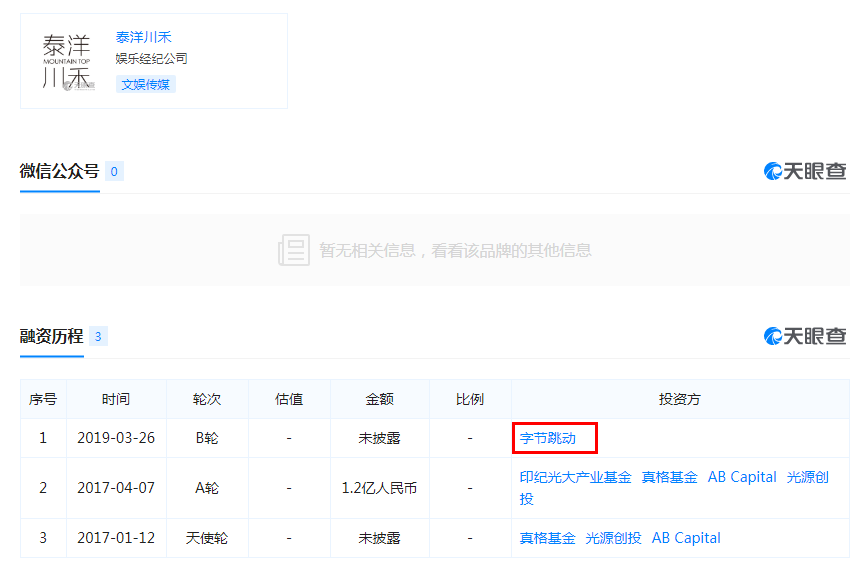The height and width of the screenshot is (573, 868).
Task: Click the 时间 column header
Action: (116, 399)
